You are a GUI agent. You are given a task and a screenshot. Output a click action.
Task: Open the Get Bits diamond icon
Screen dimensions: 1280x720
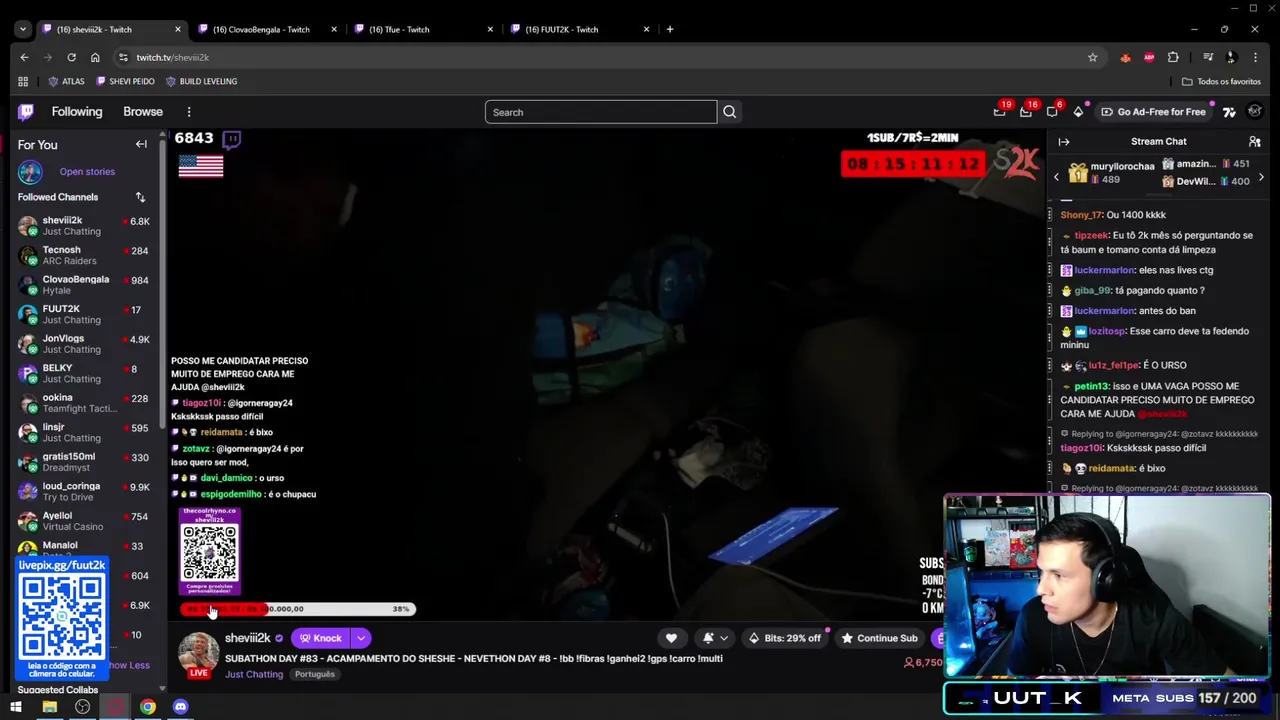(1078, 112)
